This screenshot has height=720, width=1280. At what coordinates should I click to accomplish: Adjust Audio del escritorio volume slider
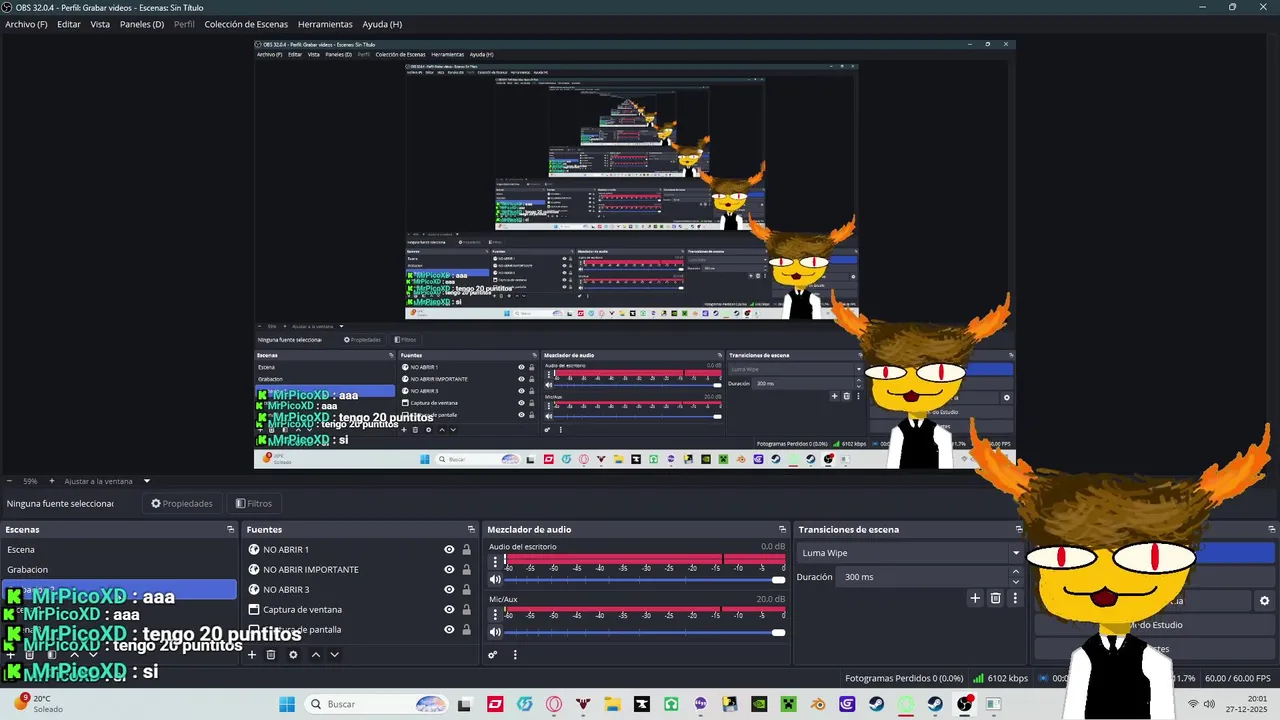click(645, 580)
